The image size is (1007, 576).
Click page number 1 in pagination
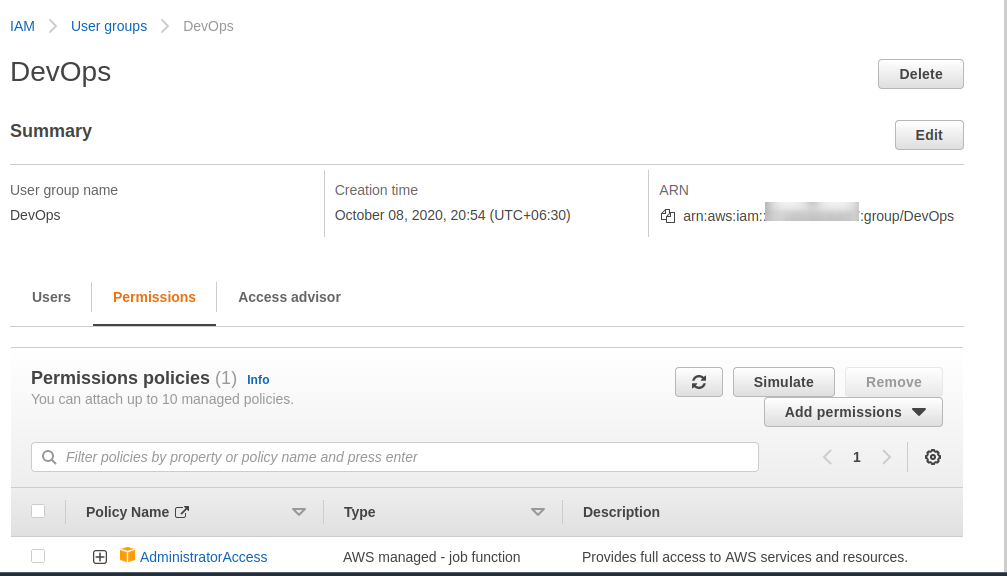(857, 457)
